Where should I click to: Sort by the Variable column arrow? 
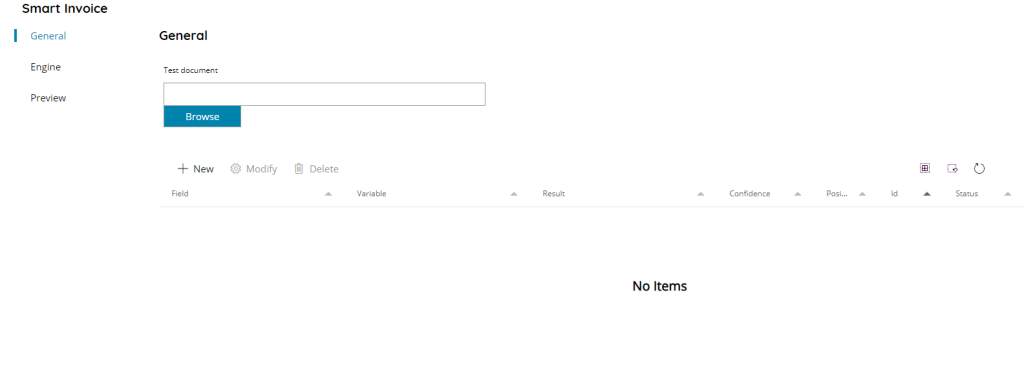tap(514, 194)
